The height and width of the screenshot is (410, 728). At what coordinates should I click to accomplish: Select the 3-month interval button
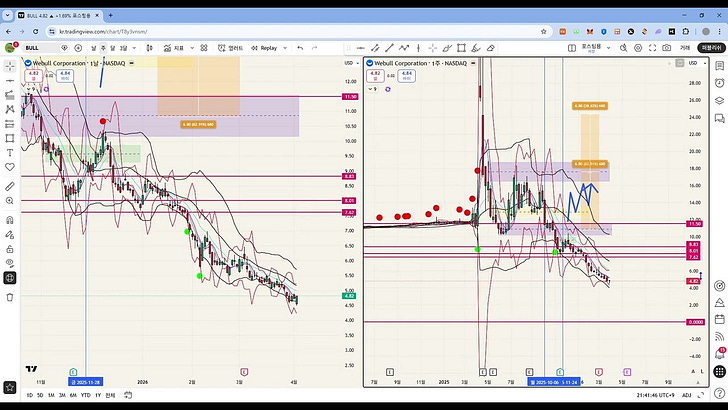[124, 48]
